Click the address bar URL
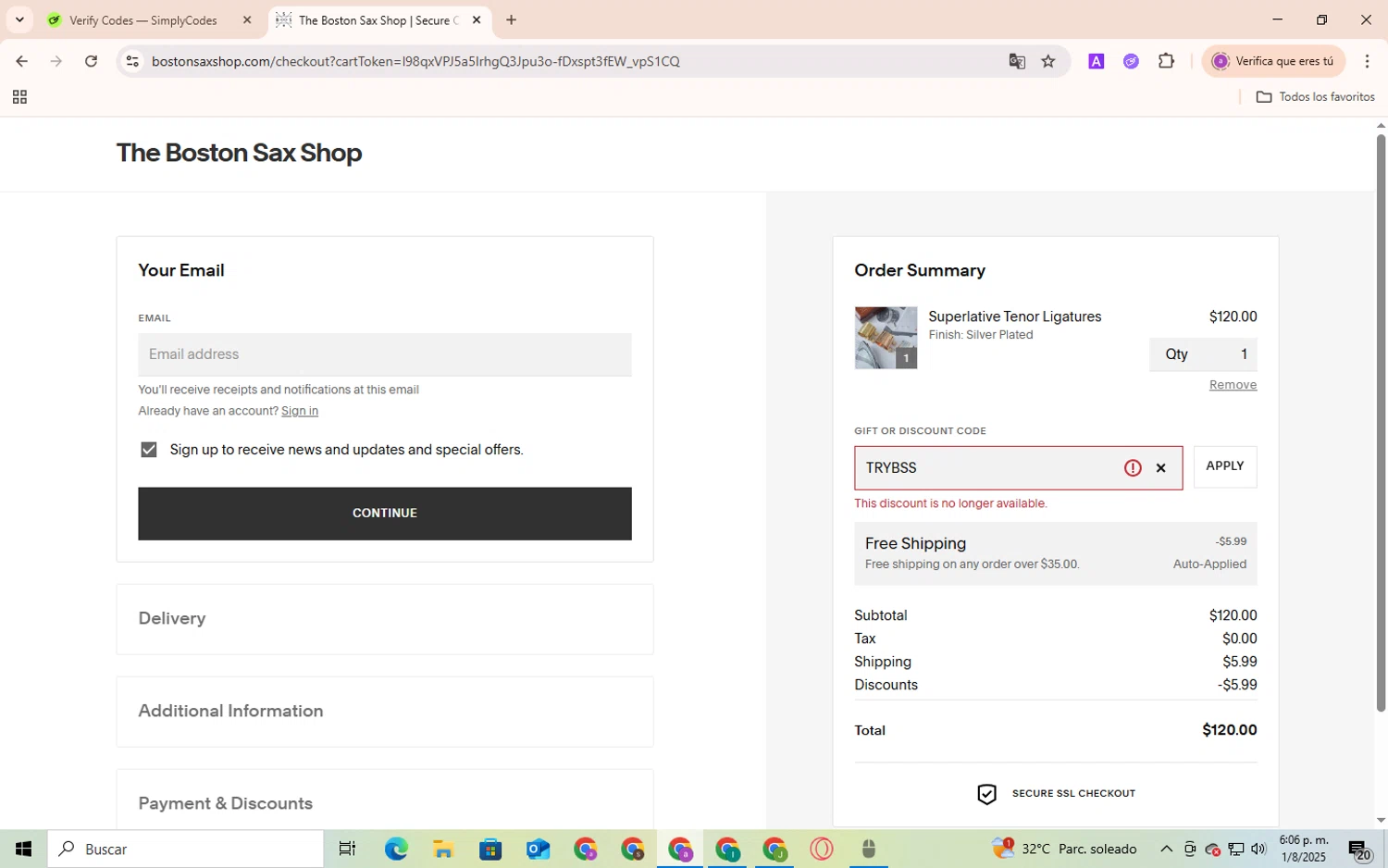1388x868 pixels. (x=415, y=61)
